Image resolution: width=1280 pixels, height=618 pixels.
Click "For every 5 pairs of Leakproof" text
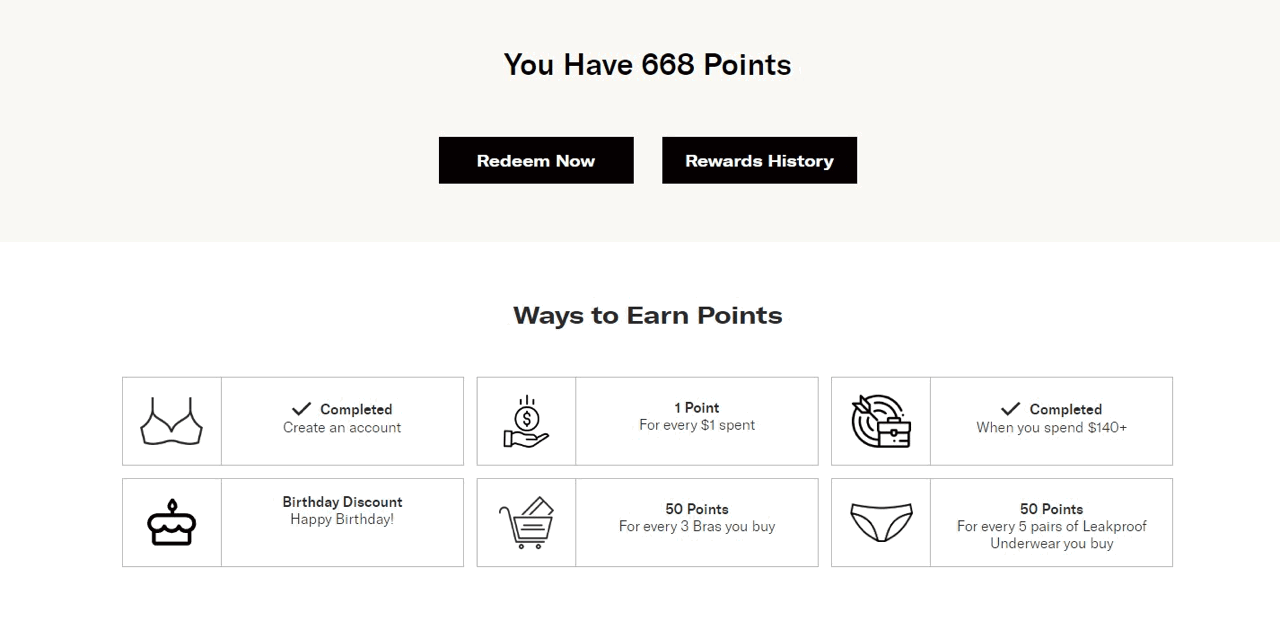click(1051, 526)
